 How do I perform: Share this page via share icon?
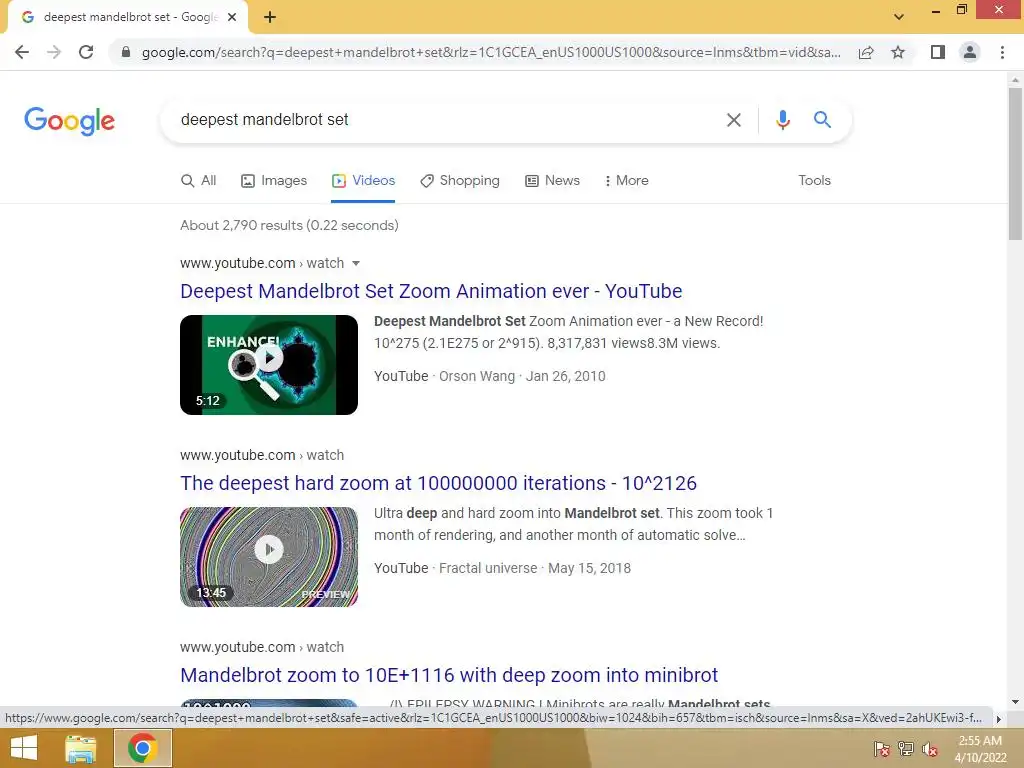coord(866,52)
